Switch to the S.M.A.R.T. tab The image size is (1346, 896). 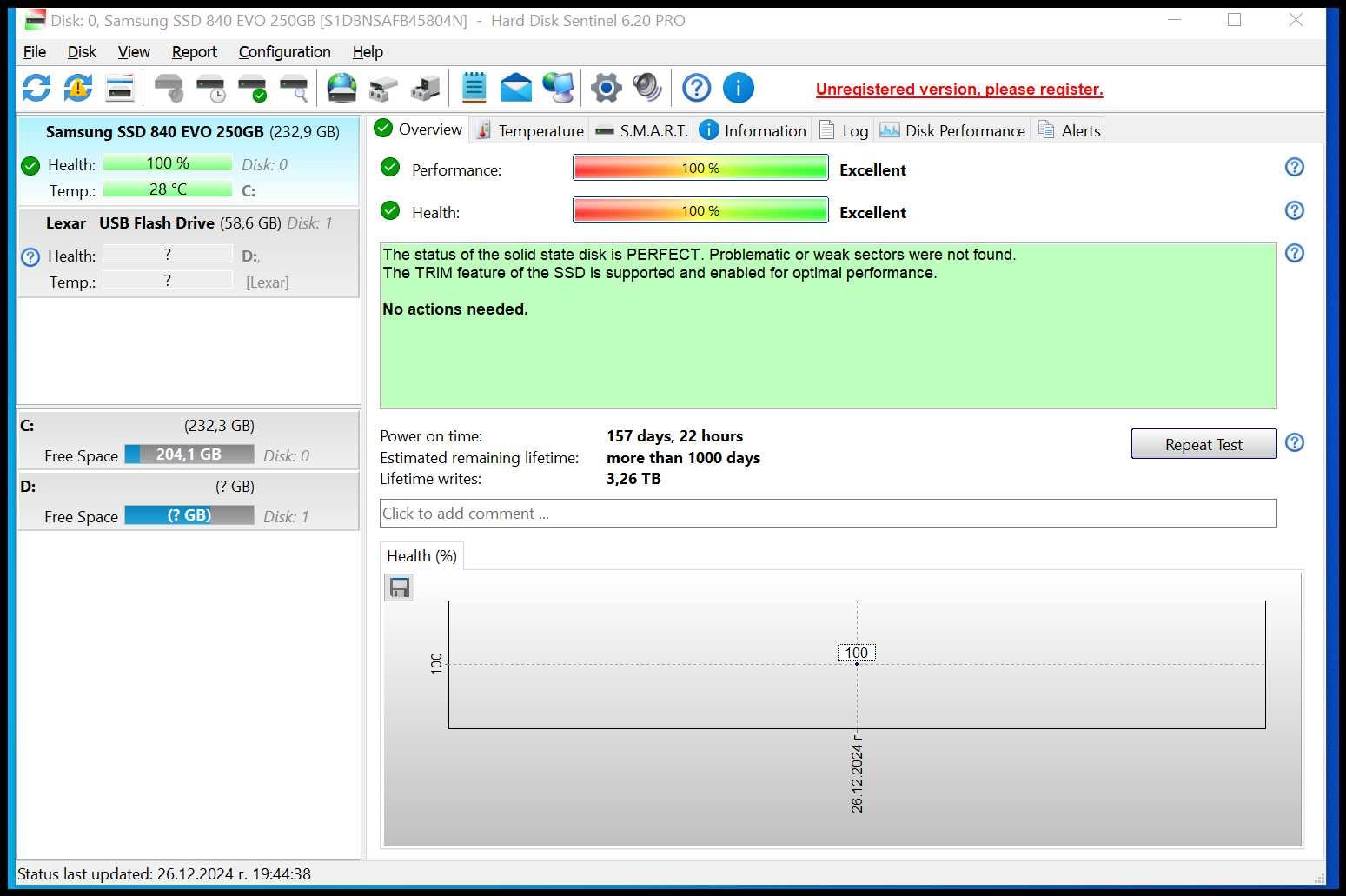click(x=641, y=130)
